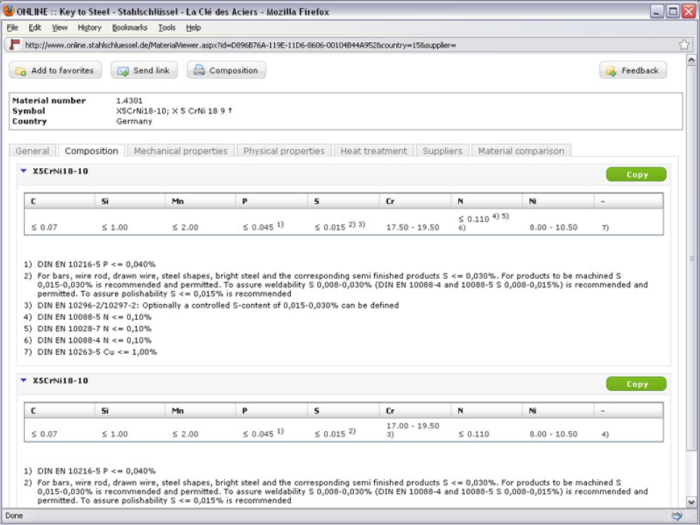Viewport: 700px width, 525px height.
Task: Open the Edit menu
Action: click(x=35, y=28)
